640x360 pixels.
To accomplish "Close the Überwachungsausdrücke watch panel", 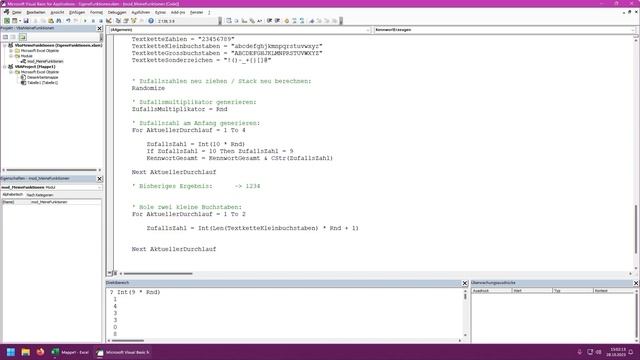I will (x=636, y=283).
